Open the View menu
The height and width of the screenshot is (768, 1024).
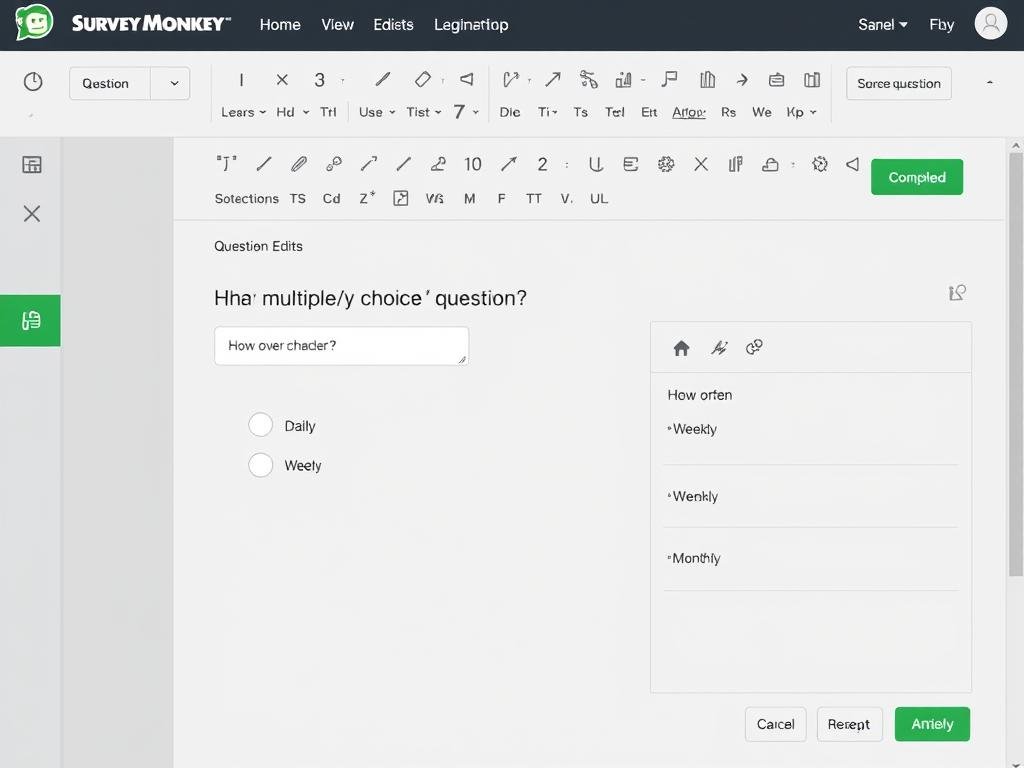[x=337, y=24]
